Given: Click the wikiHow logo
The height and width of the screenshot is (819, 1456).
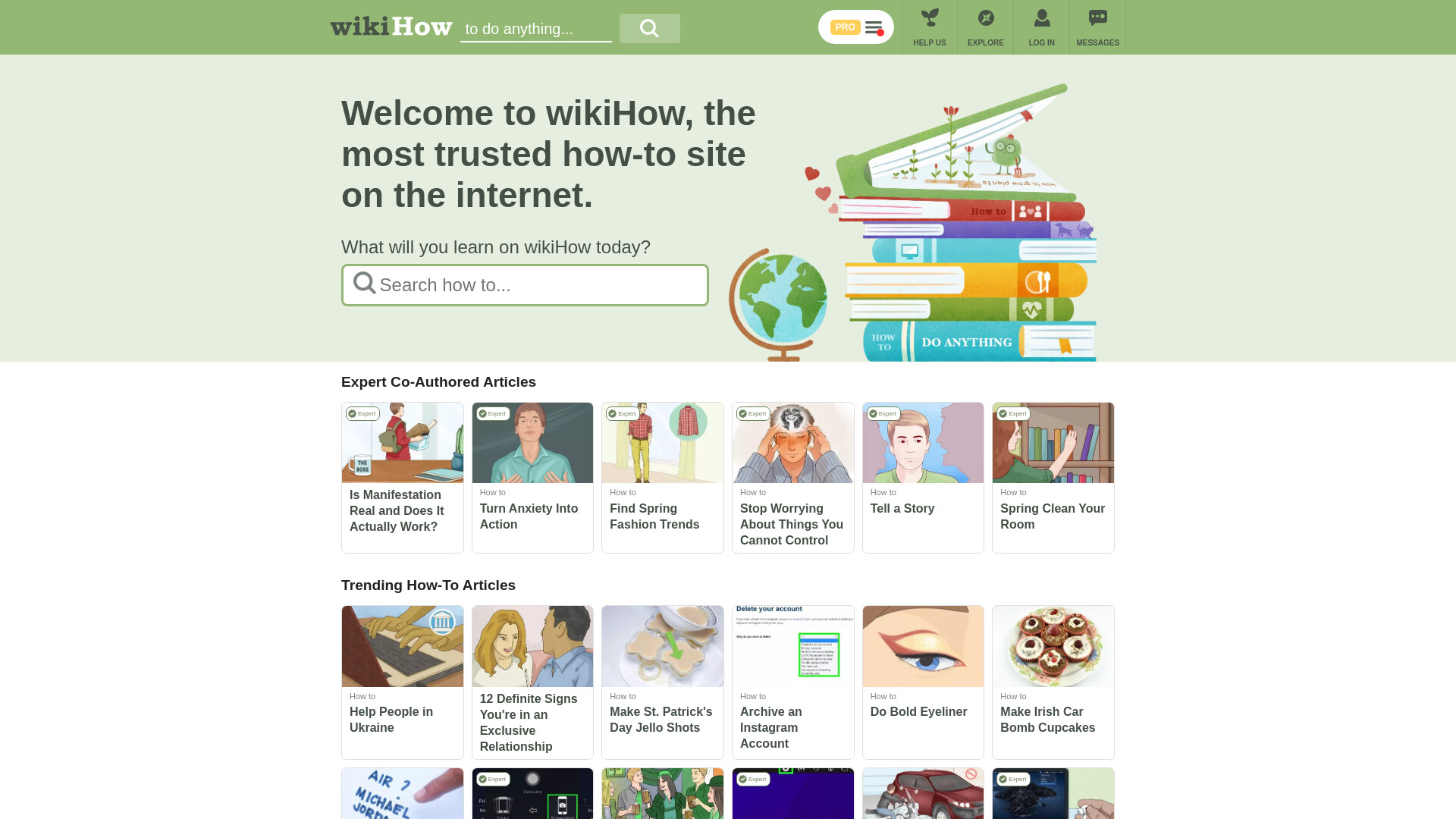Looking at the screenshot, I should (x=391, y=27).
